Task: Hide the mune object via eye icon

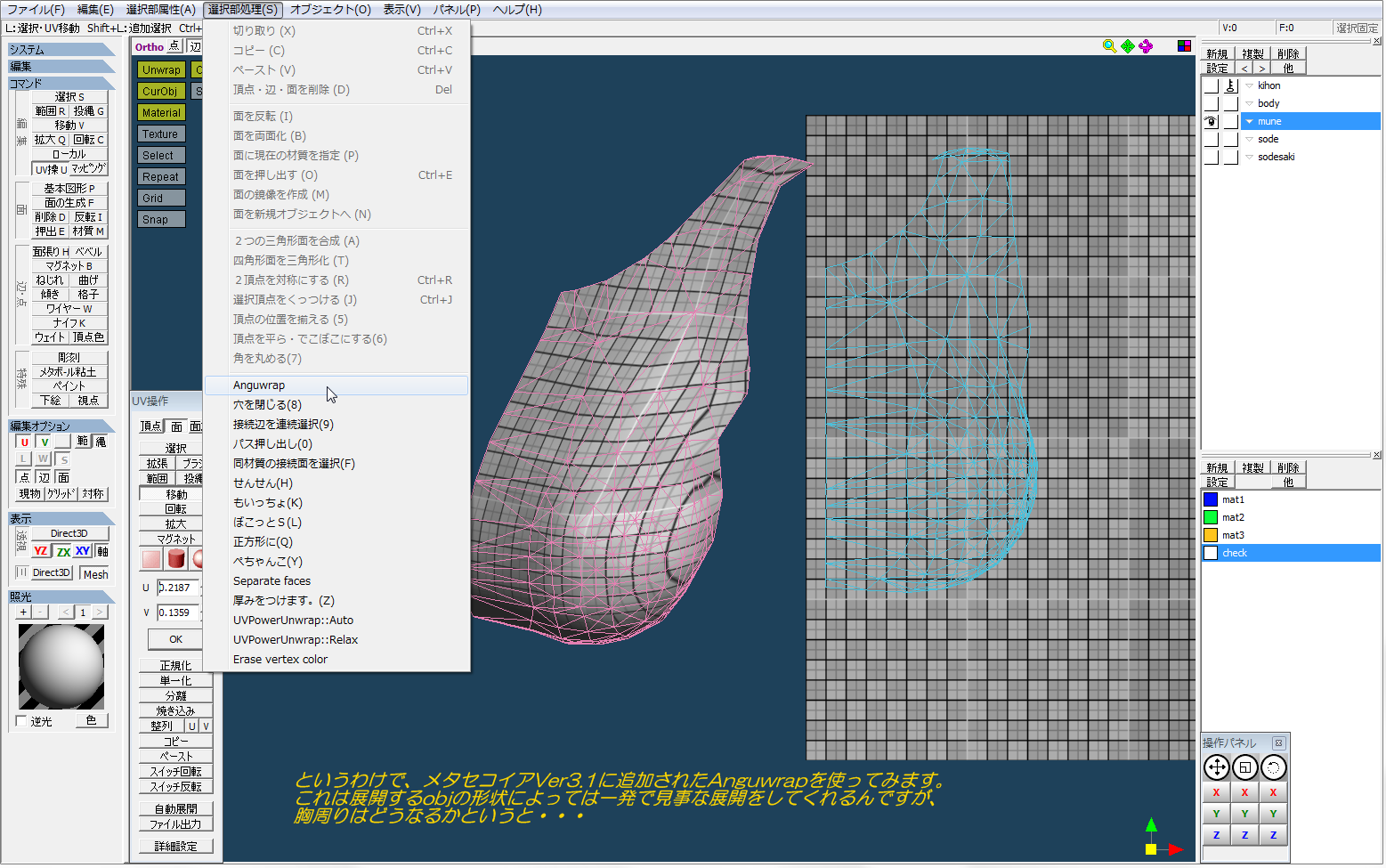Action: tap(1211, 122)
